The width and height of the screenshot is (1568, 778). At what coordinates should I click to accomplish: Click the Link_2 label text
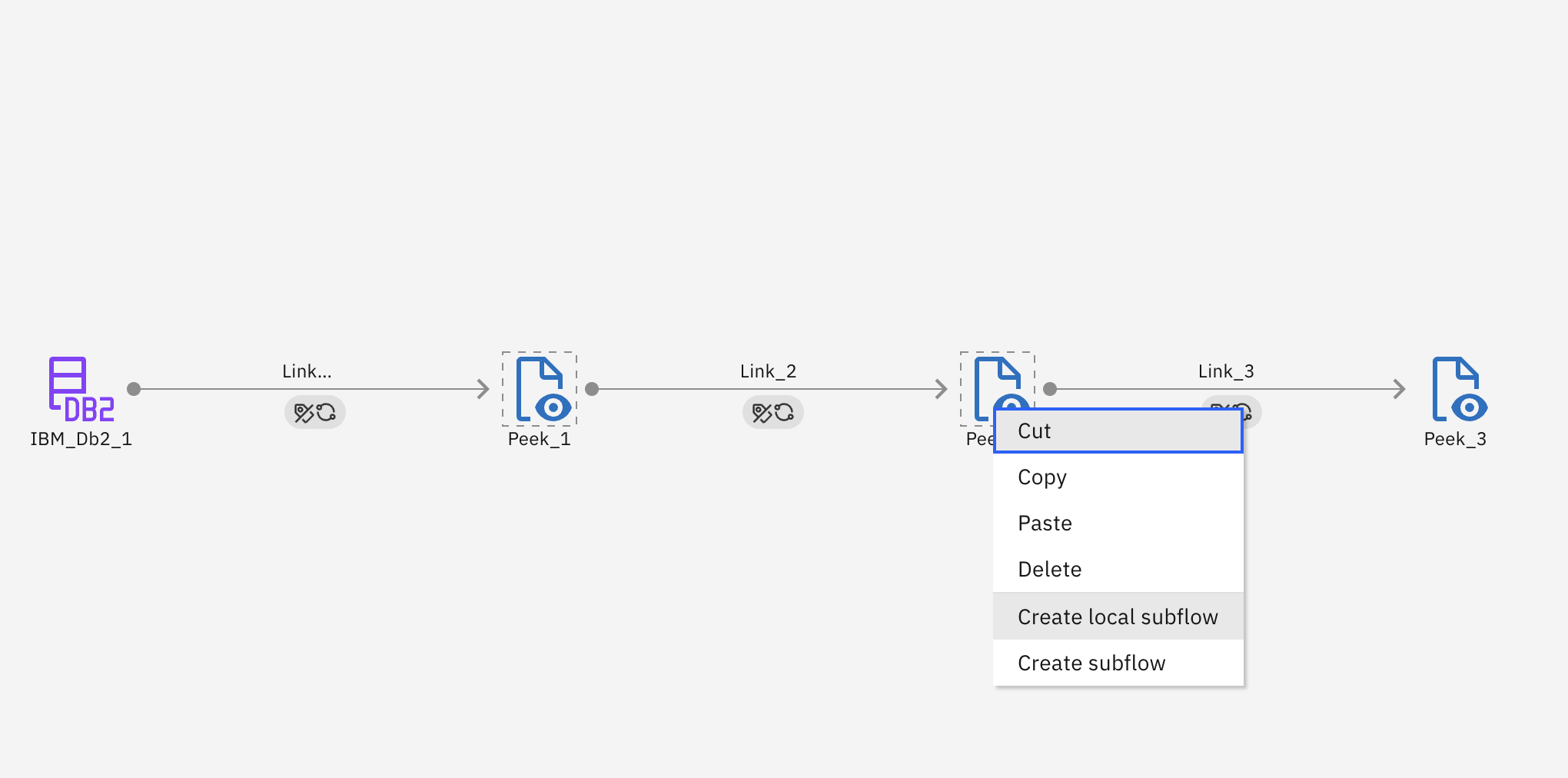click(768, 371)
